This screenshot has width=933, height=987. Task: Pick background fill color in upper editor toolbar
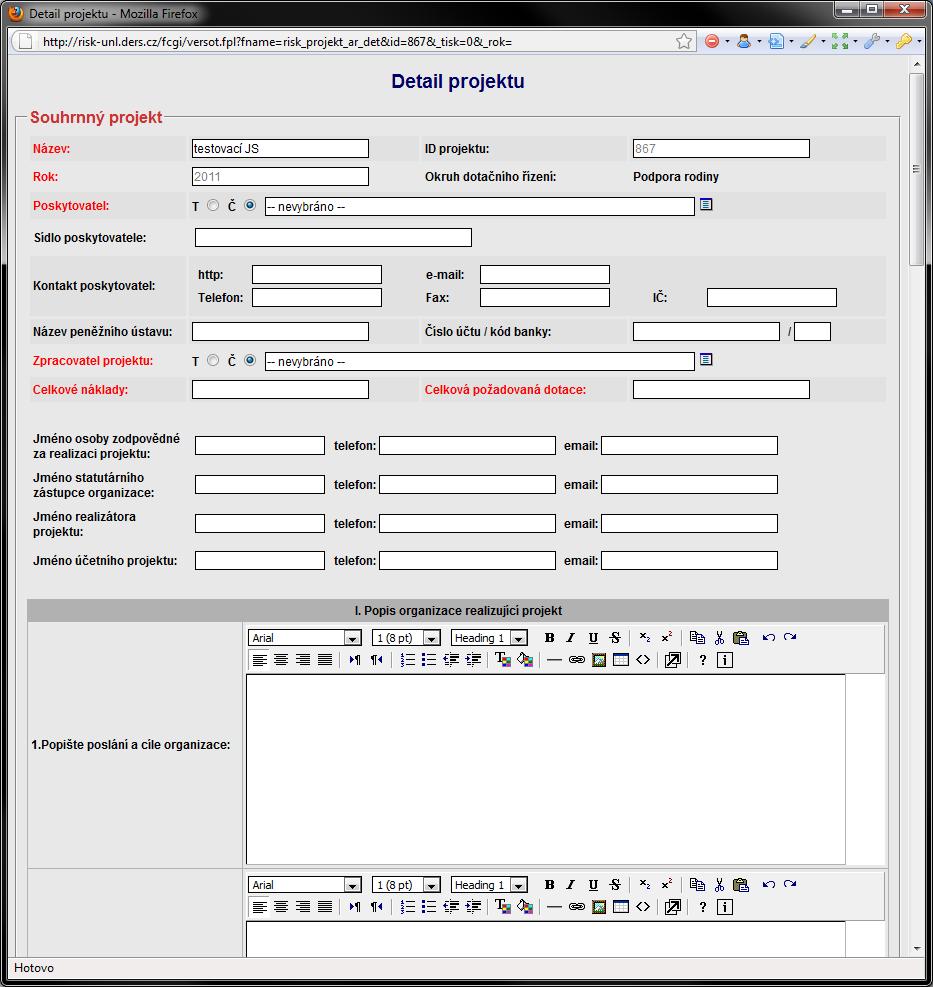click(524, 660)
